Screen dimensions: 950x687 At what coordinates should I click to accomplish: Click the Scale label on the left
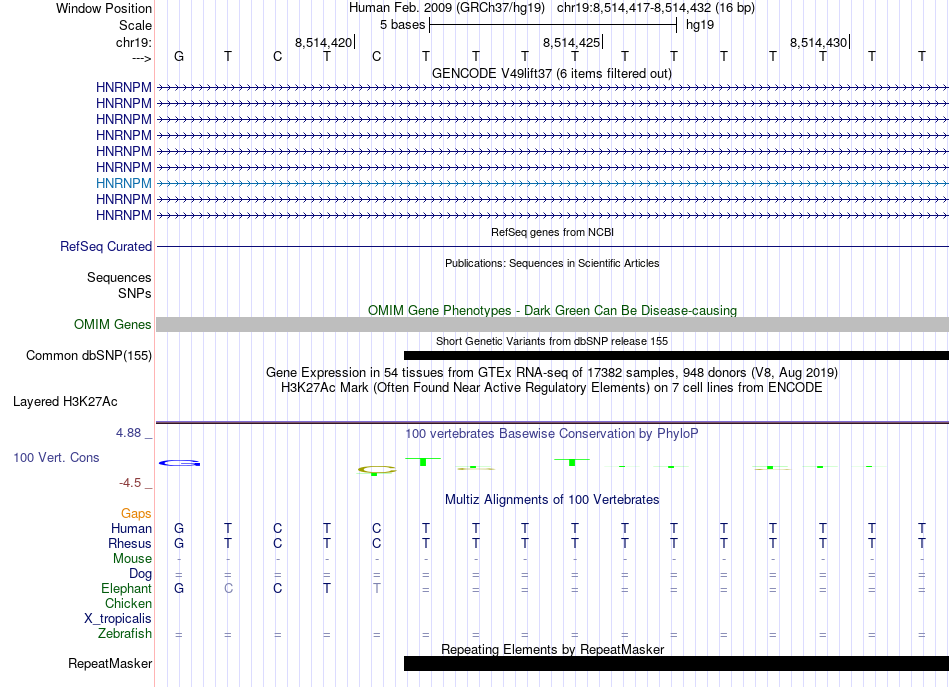click(x=135, y=25)
